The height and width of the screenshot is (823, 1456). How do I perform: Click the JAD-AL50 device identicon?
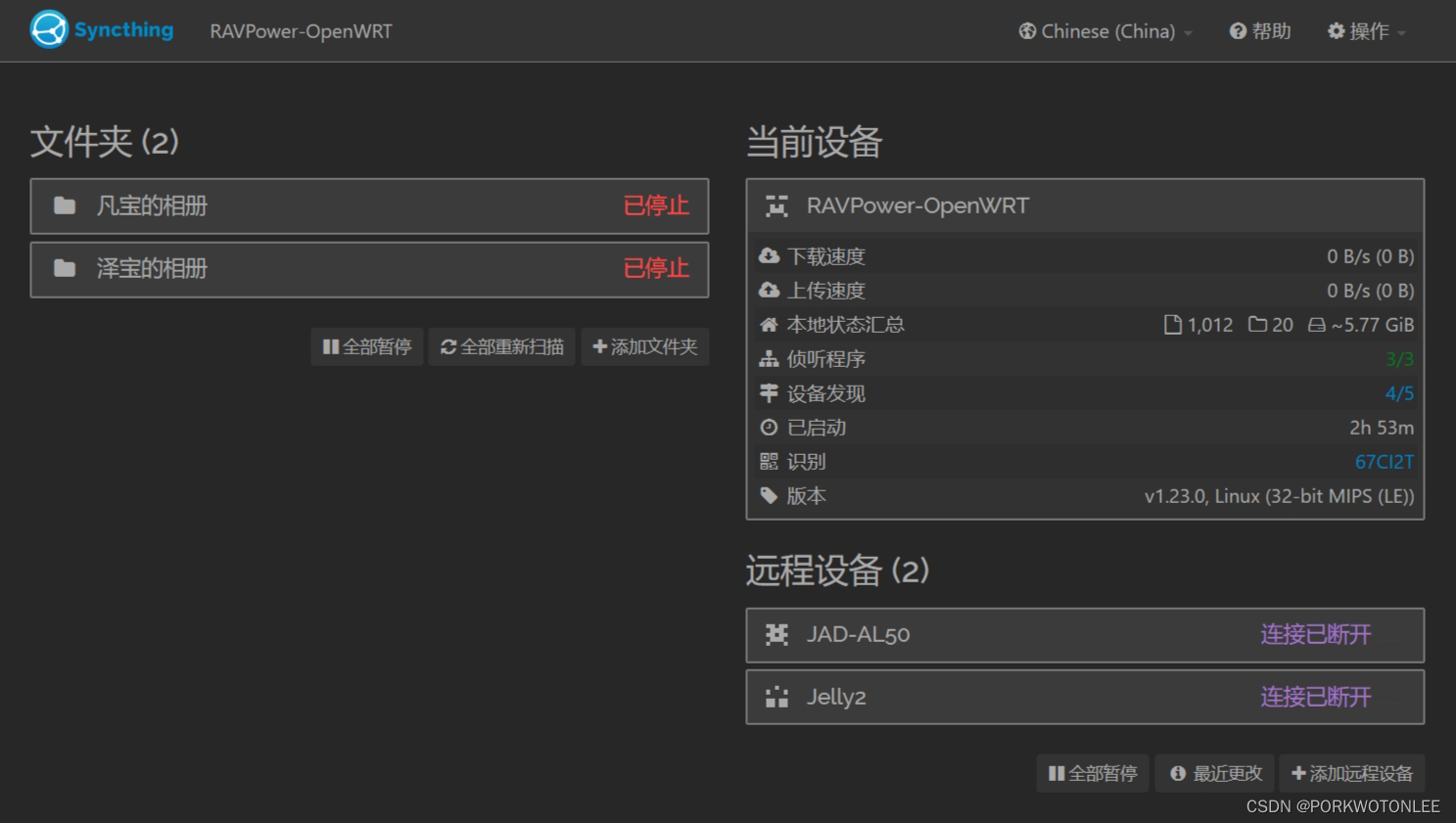click(x=776, y=634)
